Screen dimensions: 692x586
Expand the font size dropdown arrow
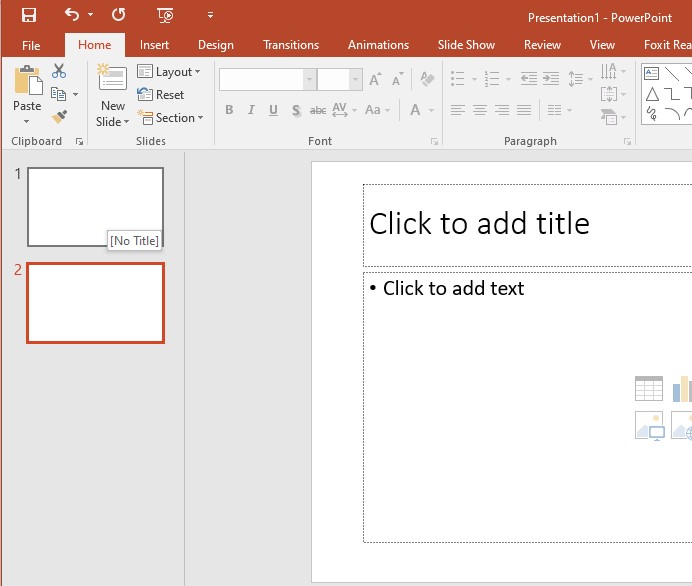click(356, 79)
